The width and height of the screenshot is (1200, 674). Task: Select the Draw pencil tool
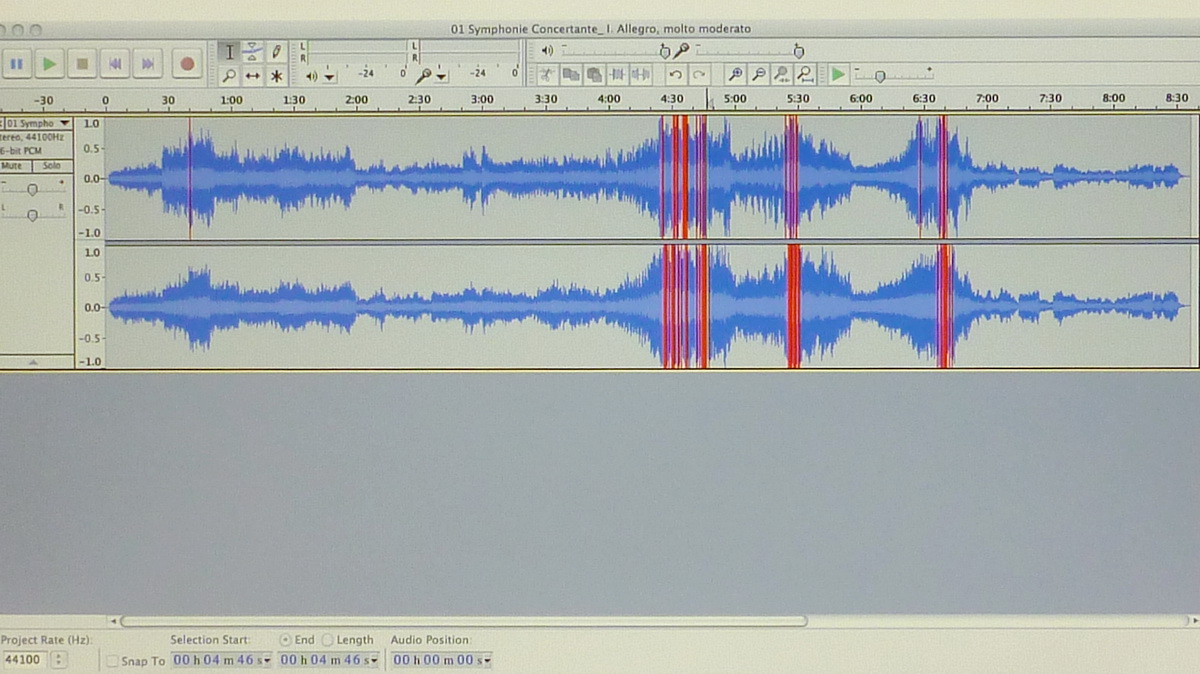click(277, 52)
